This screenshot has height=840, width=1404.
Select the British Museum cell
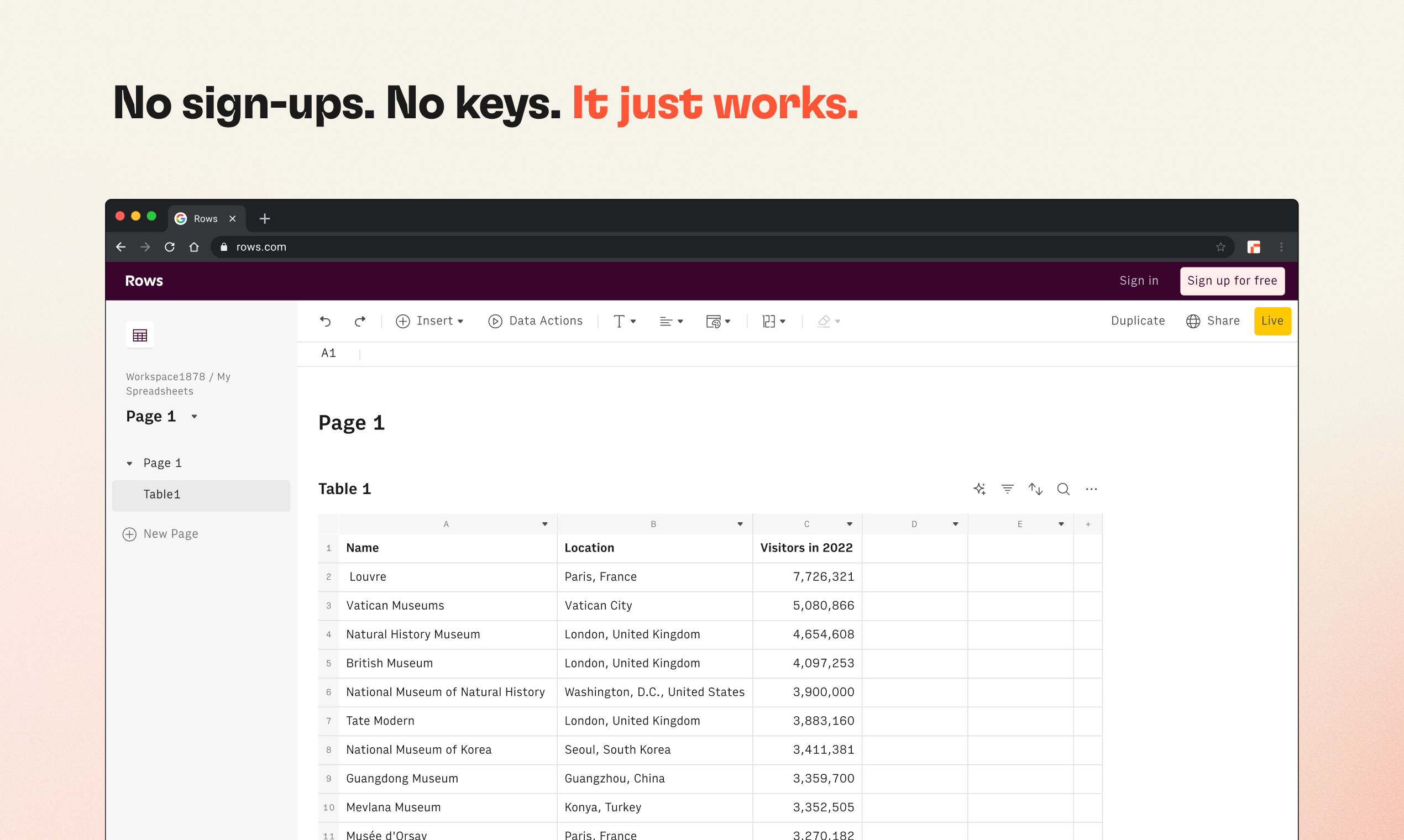pyautogui.click(x=448, y=663)
